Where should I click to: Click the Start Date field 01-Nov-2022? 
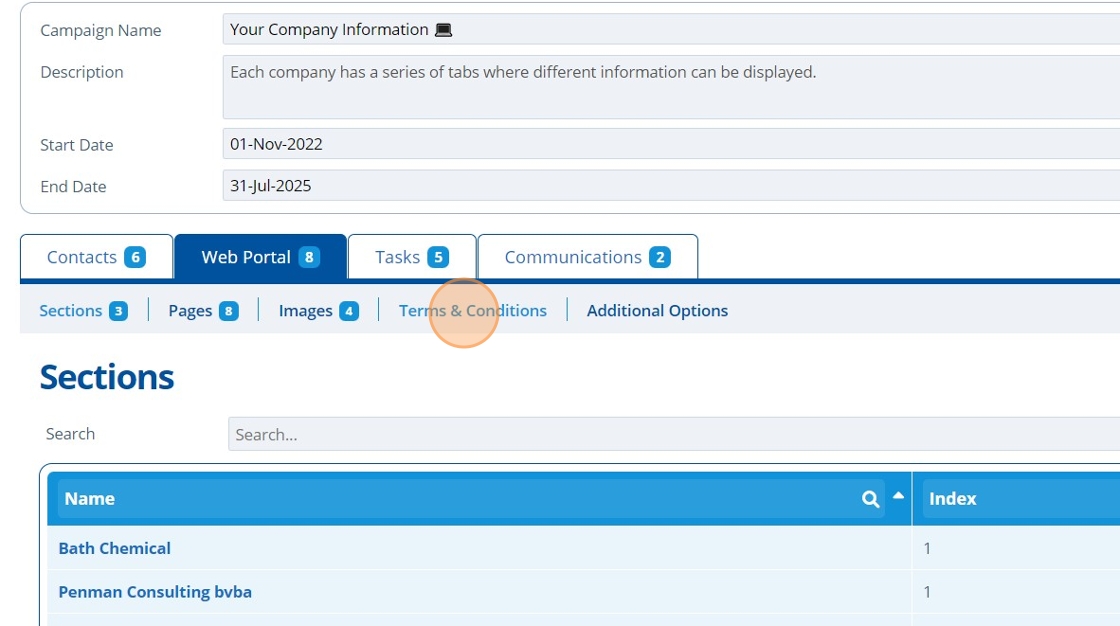[x=671, y=144]
